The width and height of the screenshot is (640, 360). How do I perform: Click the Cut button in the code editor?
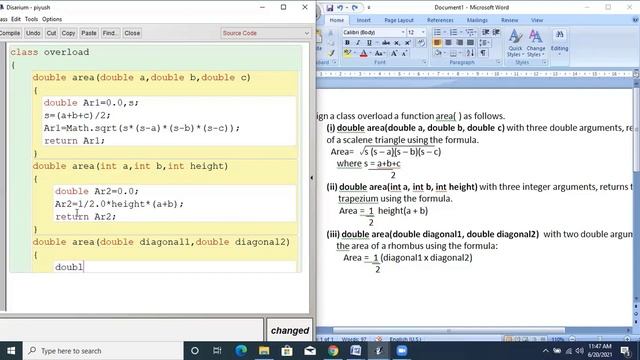click(51, 33)
